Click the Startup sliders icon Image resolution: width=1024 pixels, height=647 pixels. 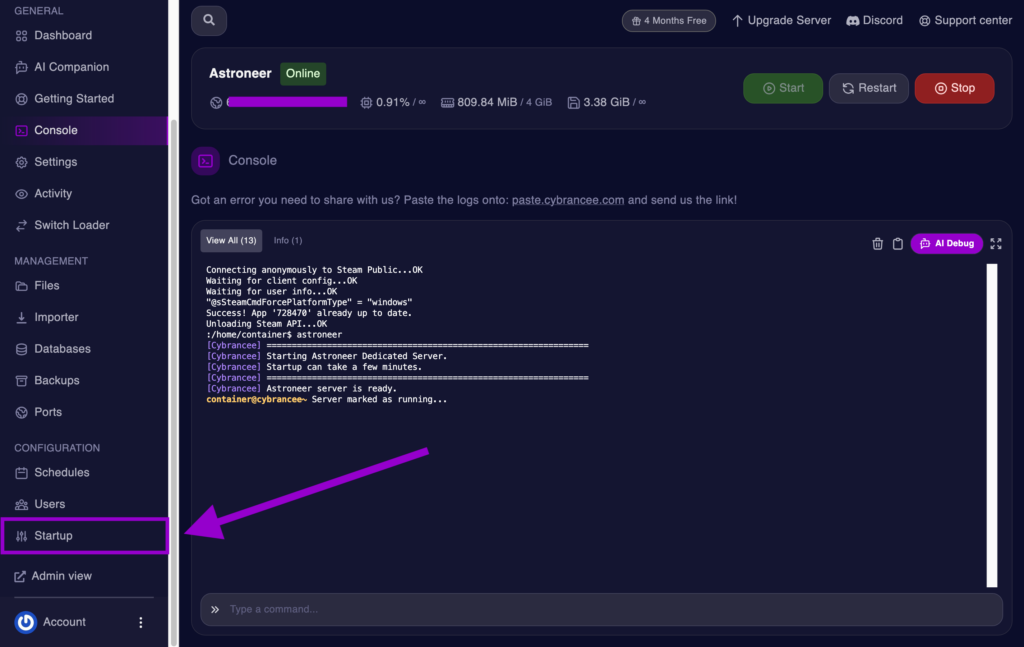click(22, 536)
